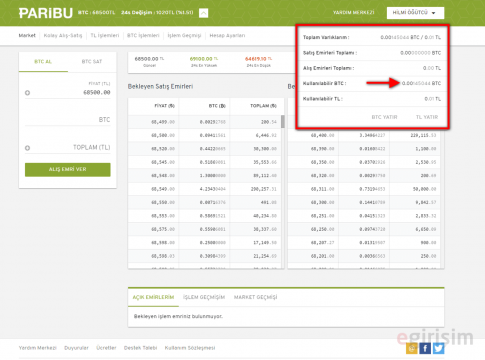
Task: Open the Market Geçmişi tab
Action: tap(255, 297)
